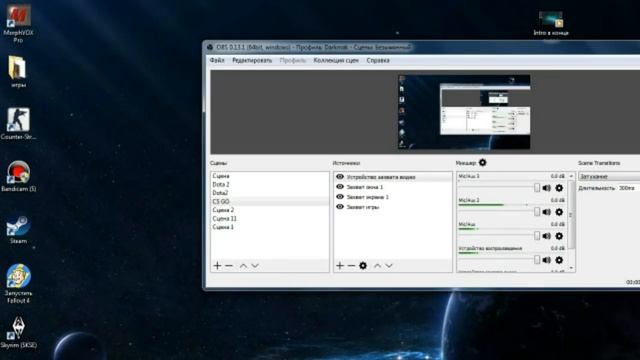Move source up with arrow icon
Image resolution: width=640 pixels, height=360 pixels.
378,266
